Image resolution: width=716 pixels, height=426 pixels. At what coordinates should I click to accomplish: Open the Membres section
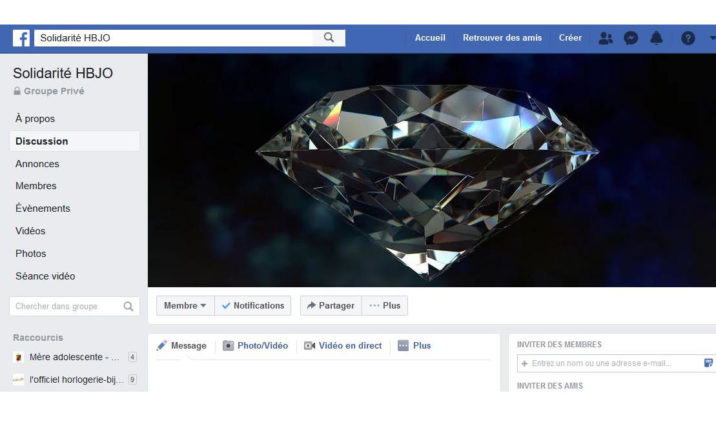coord(36,186)
